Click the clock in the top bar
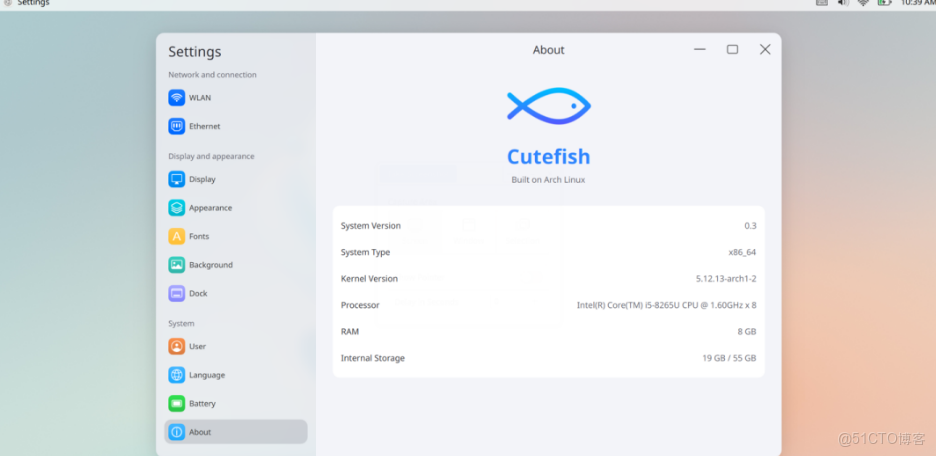 (x=917, y=2)
